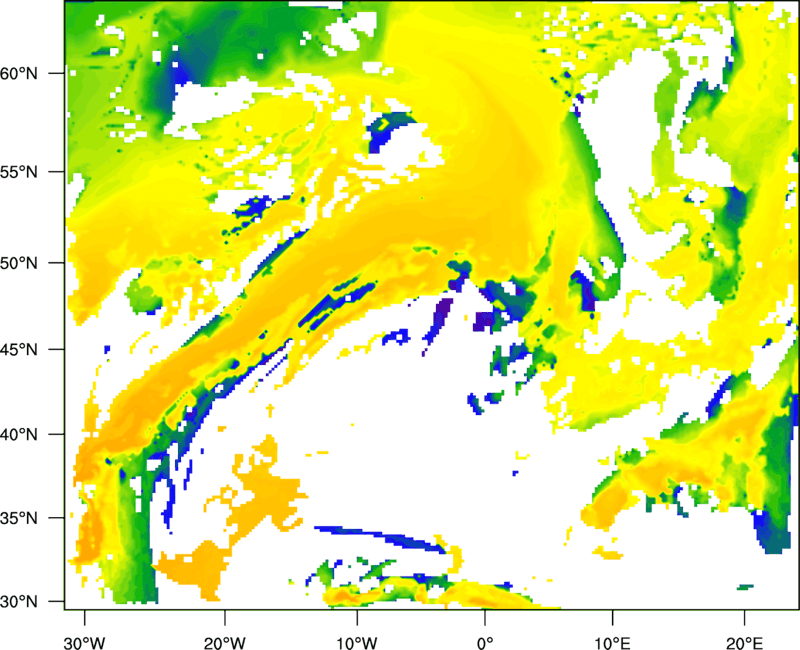Click the 55°N latitude label
The image size is (800, 650).
(x=19, y=172)
